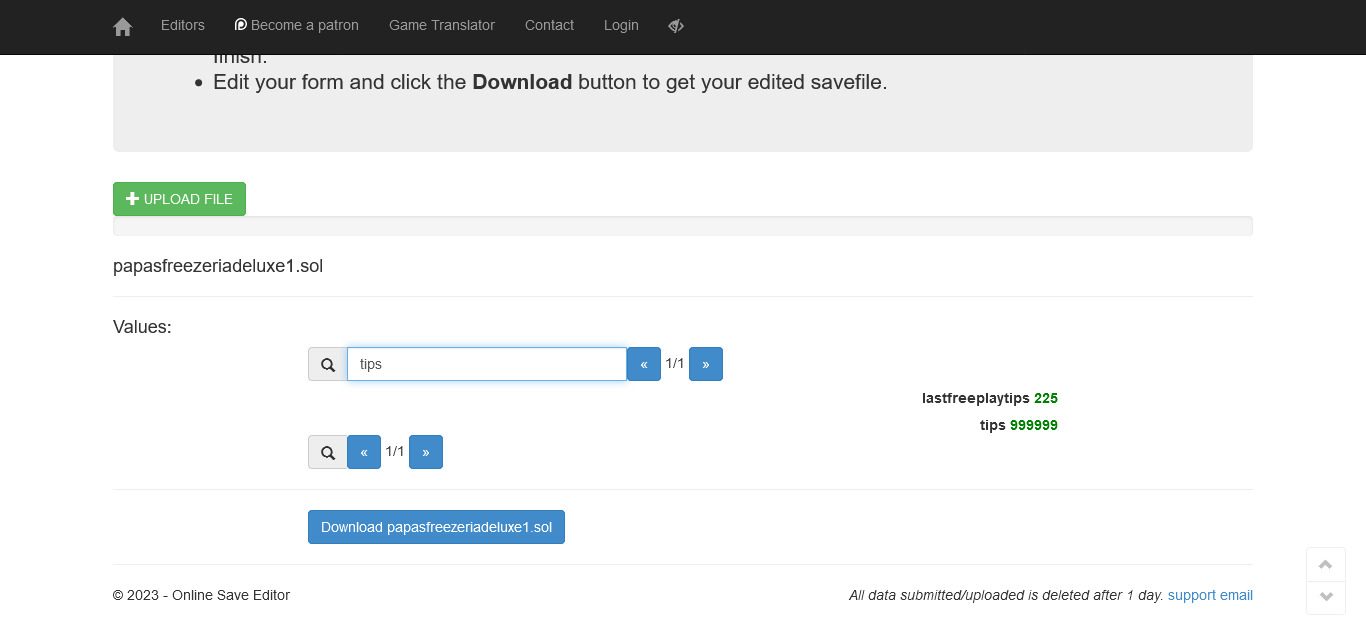Click lower previous page « button
1366x635 pixels.
364,452
